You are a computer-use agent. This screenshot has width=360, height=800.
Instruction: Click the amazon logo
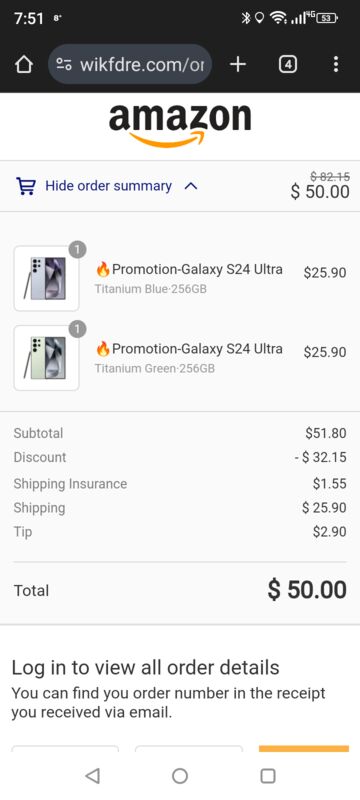click(x=180, y=125)
